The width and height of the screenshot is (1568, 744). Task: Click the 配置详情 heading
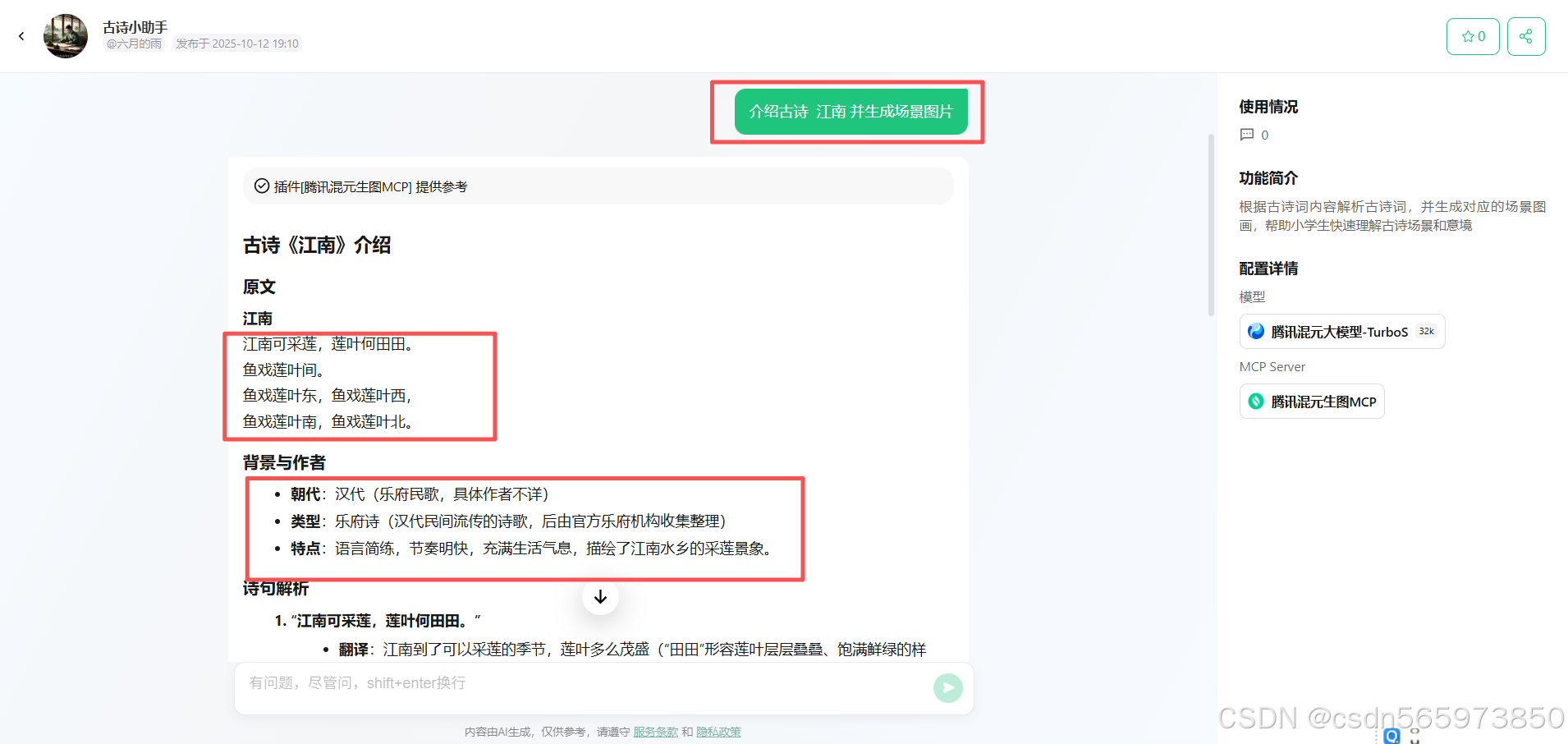pyautogui.click(x=1268, y=269)
